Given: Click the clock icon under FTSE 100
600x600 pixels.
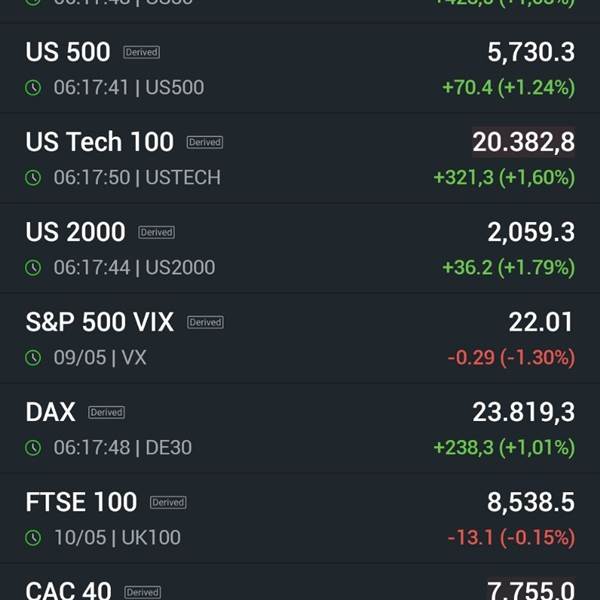Looking at the screenshot, I should (33, 538).
